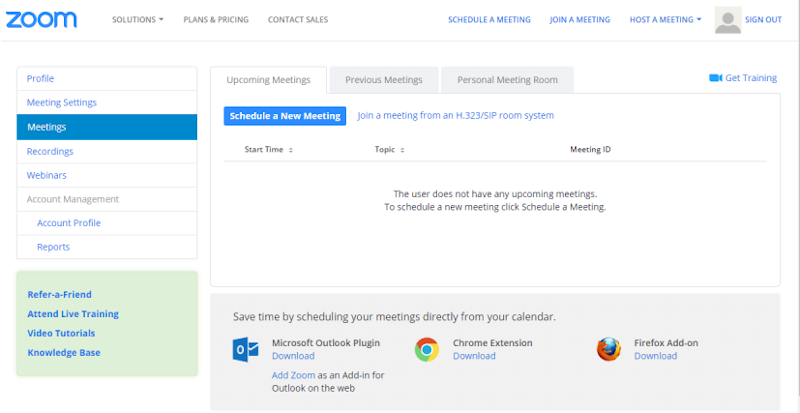
Task: Open the Knowledge Base link
Action: tap(64, 352)
